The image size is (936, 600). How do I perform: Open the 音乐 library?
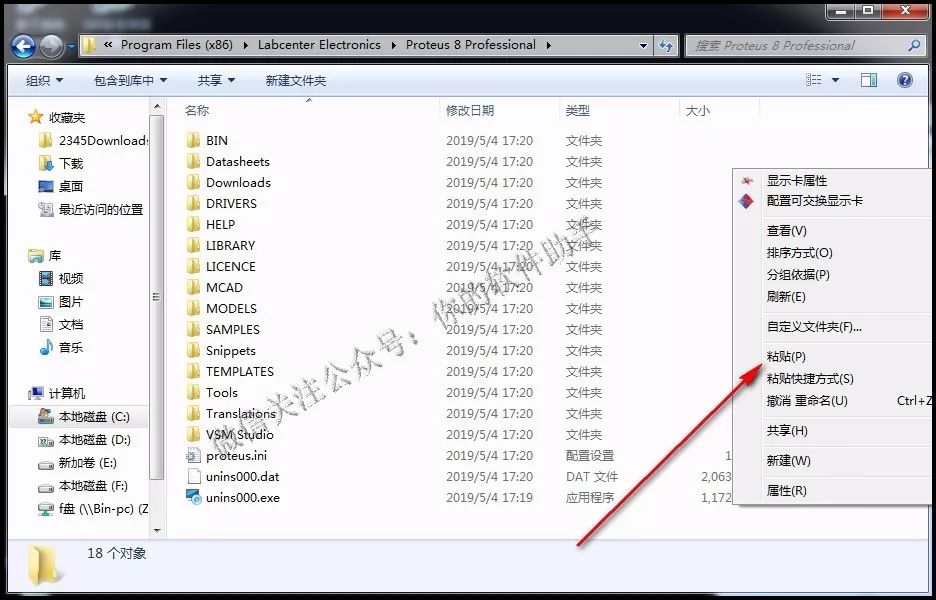(60, 347)
